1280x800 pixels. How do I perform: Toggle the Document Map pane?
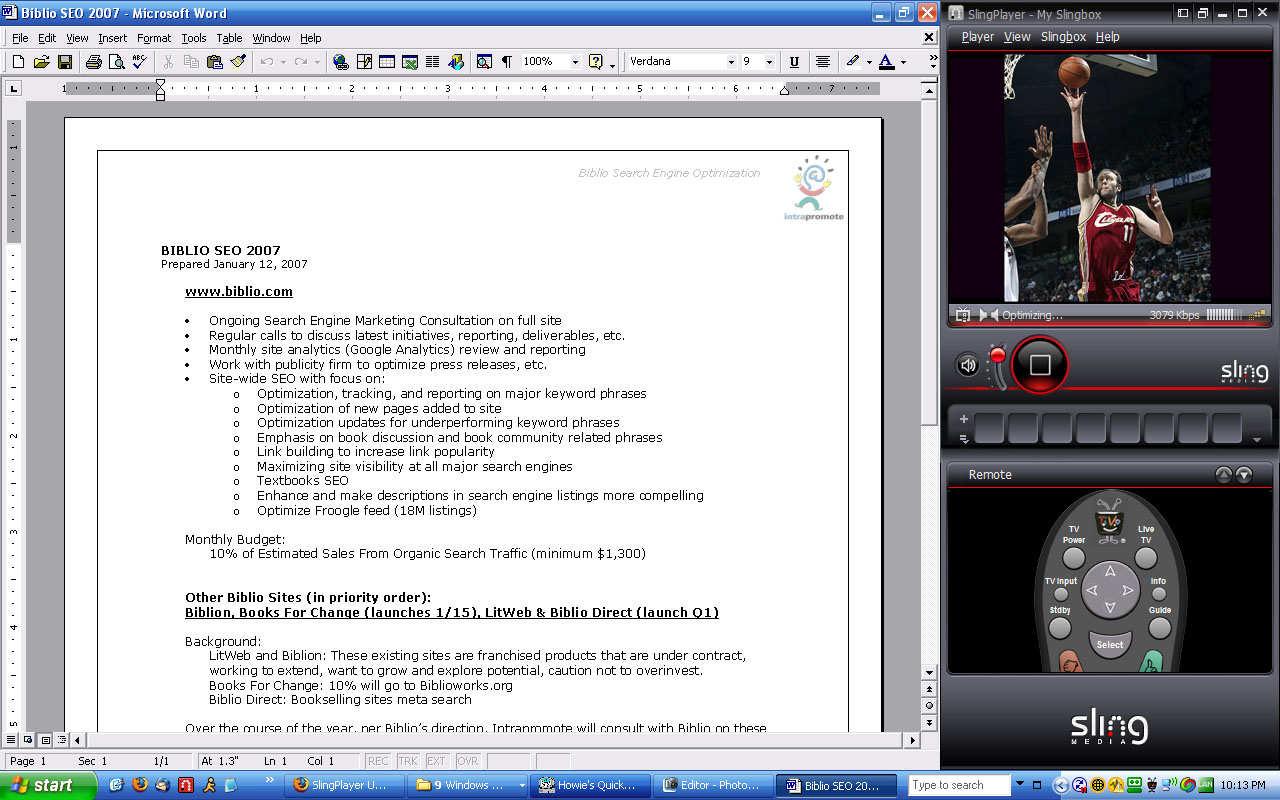pyautogui.click(x=484, y=62)
